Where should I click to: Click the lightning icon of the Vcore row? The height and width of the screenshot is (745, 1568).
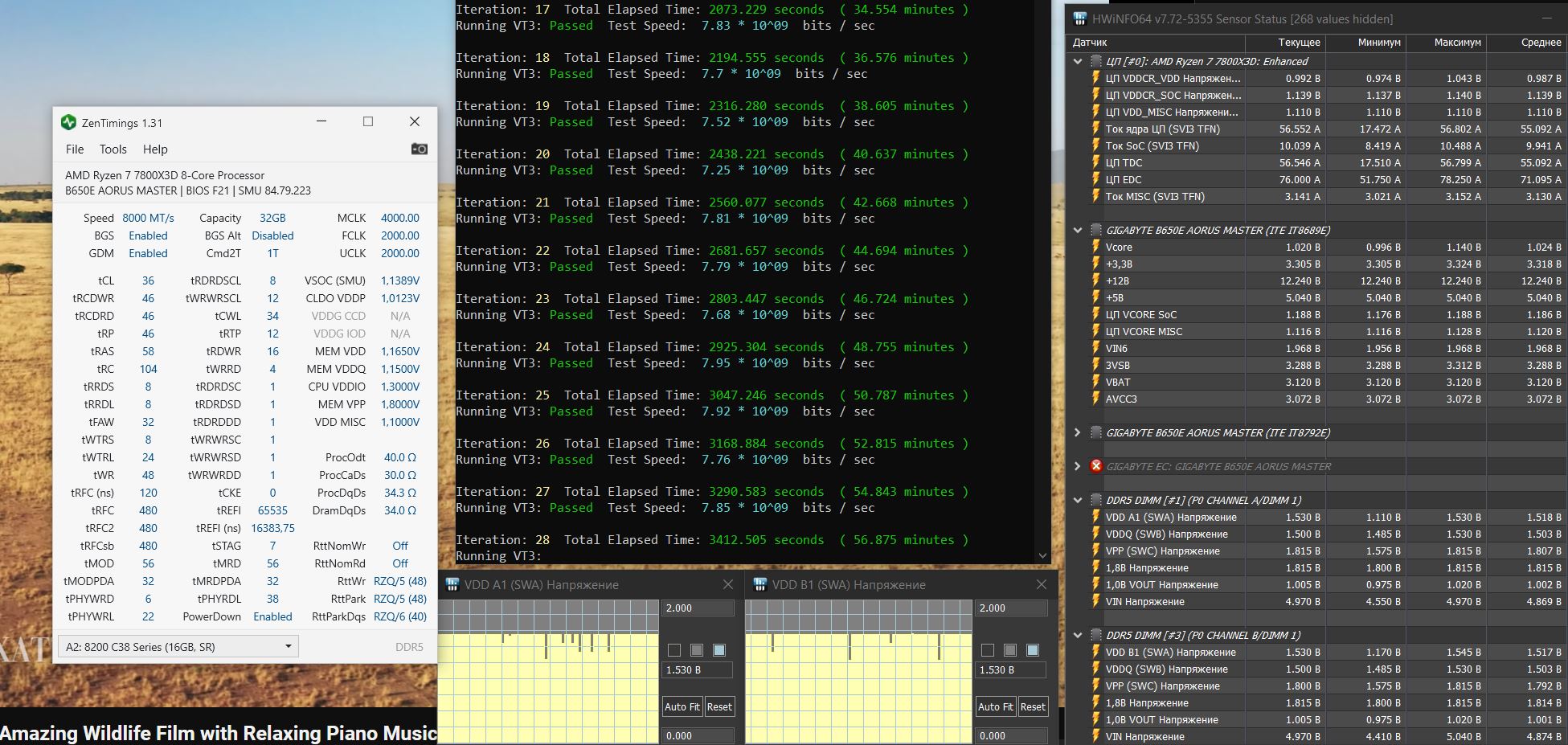1095,247
